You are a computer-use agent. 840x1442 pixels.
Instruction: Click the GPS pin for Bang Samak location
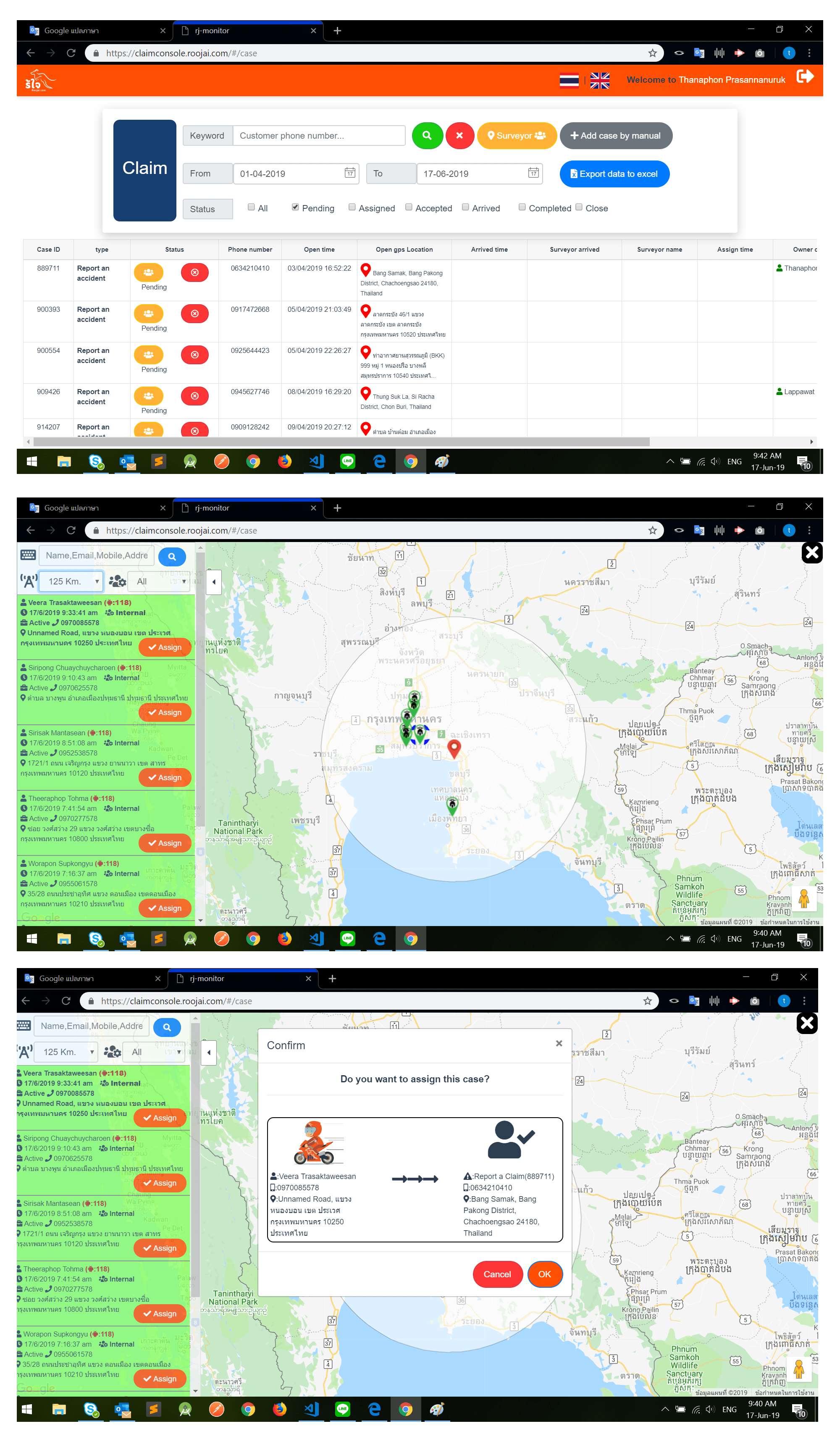pyautogui.click(x=365, y=270)
